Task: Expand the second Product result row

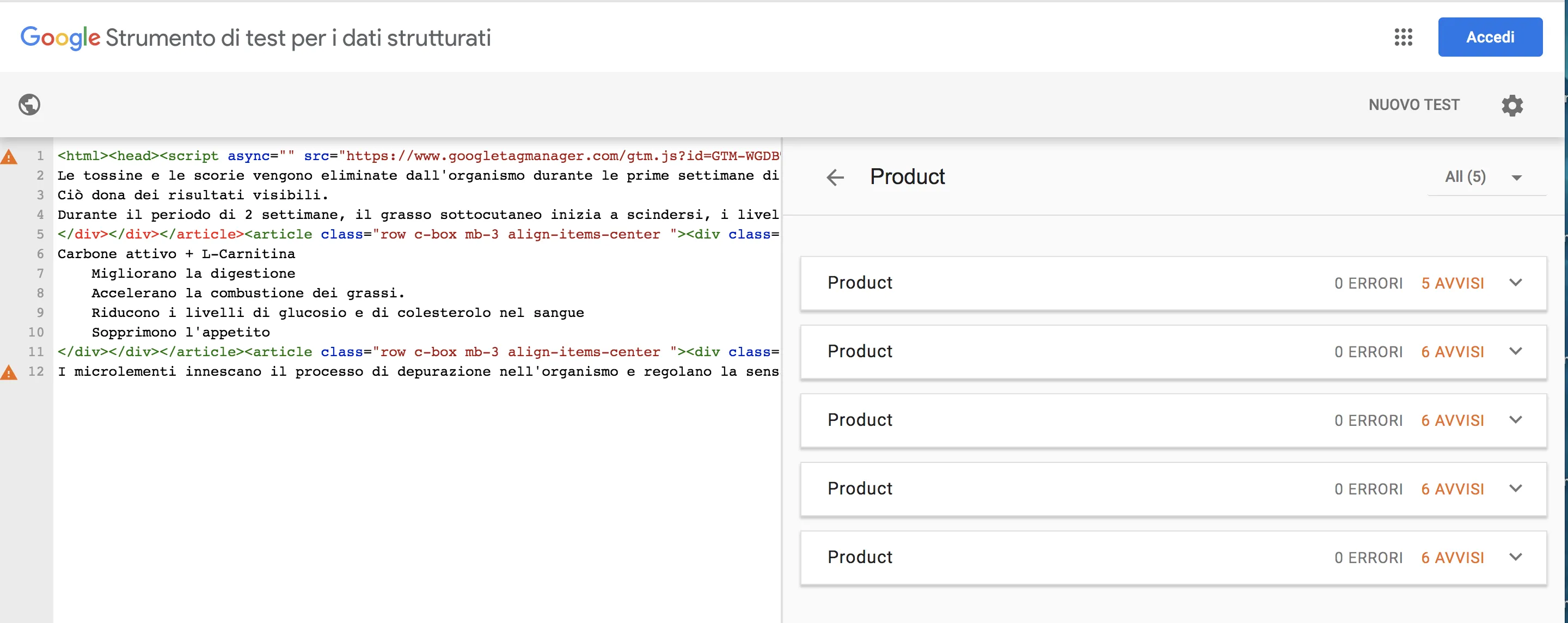Action: (1515, 351)
